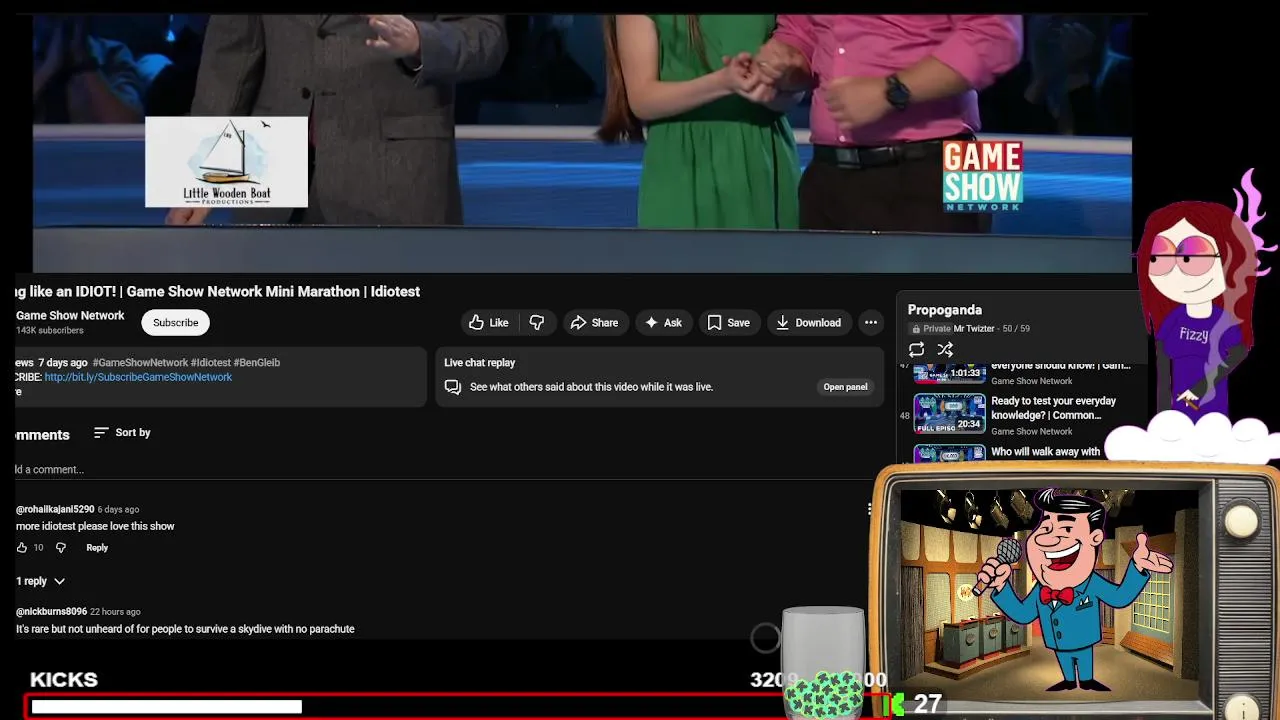1280x720 pixels.
Task: Open @nickburns8096 profile
Action: click(x=51, y=612)
